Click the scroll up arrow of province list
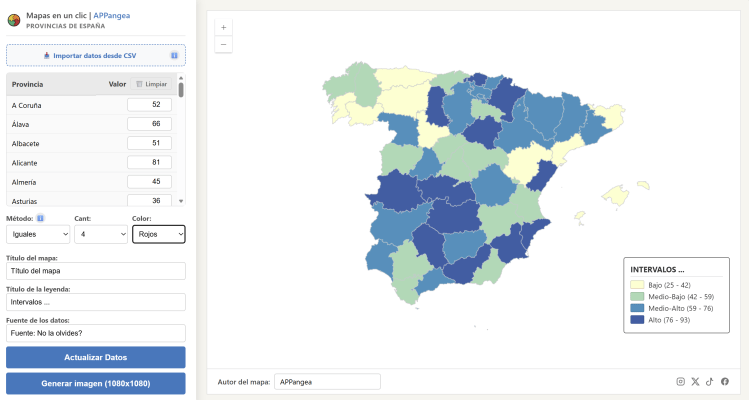The width and height of the screenshot is (749, 400). click(181, 77)
